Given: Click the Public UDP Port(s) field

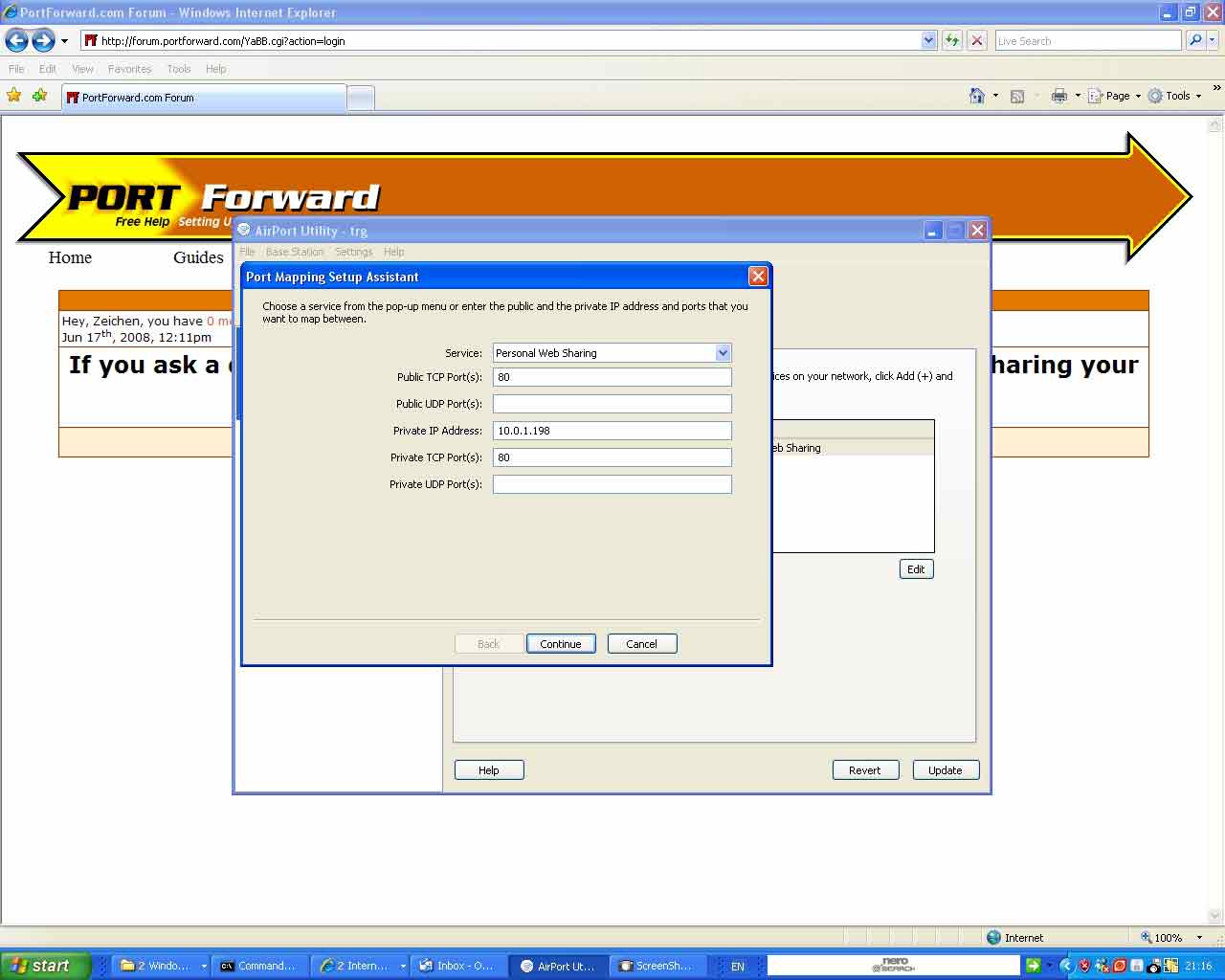Looking at the screenshot, I should [612, 404].
